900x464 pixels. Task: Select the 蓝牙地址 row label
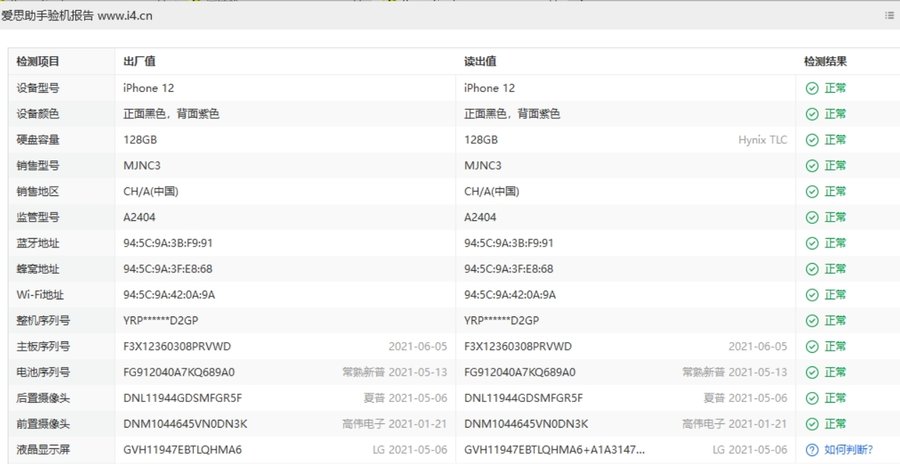(37, 243)
